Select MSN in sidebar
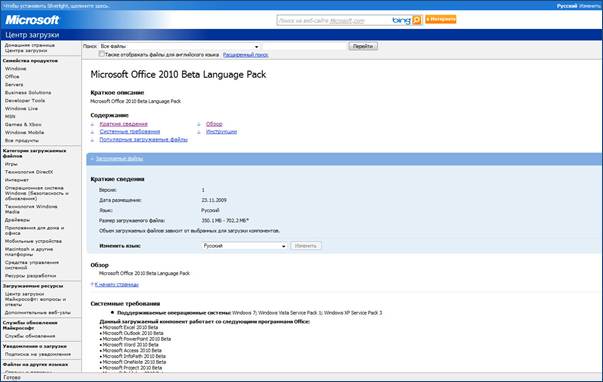This screenshot has height=382, width=603. click(x=10, y=117)
